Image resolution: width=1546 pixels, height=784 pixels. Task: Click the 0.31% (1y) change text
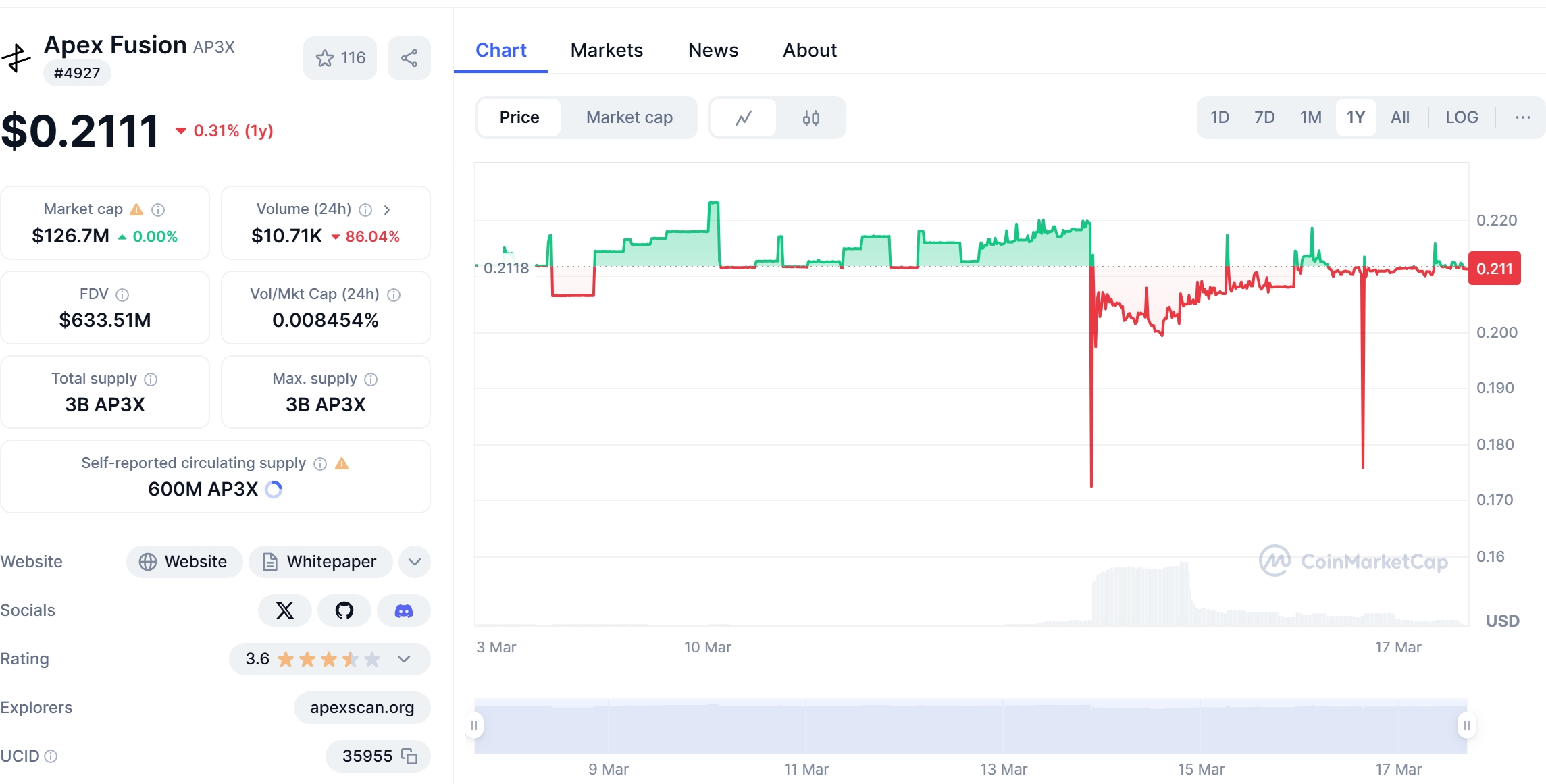click(233, 131)
